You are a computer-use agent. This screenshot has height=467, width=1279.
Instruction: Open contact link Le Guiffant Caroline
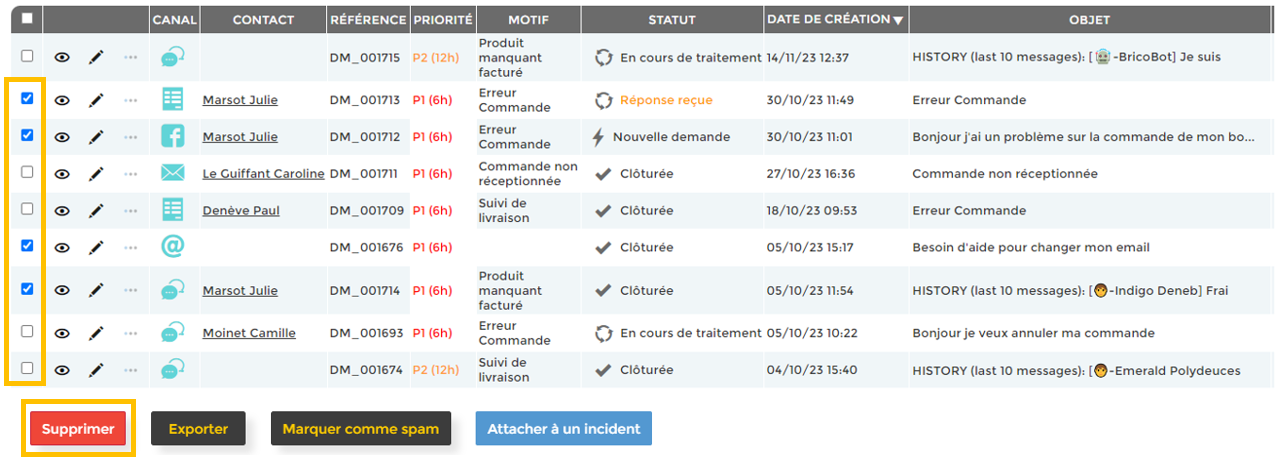coord(263,174)
